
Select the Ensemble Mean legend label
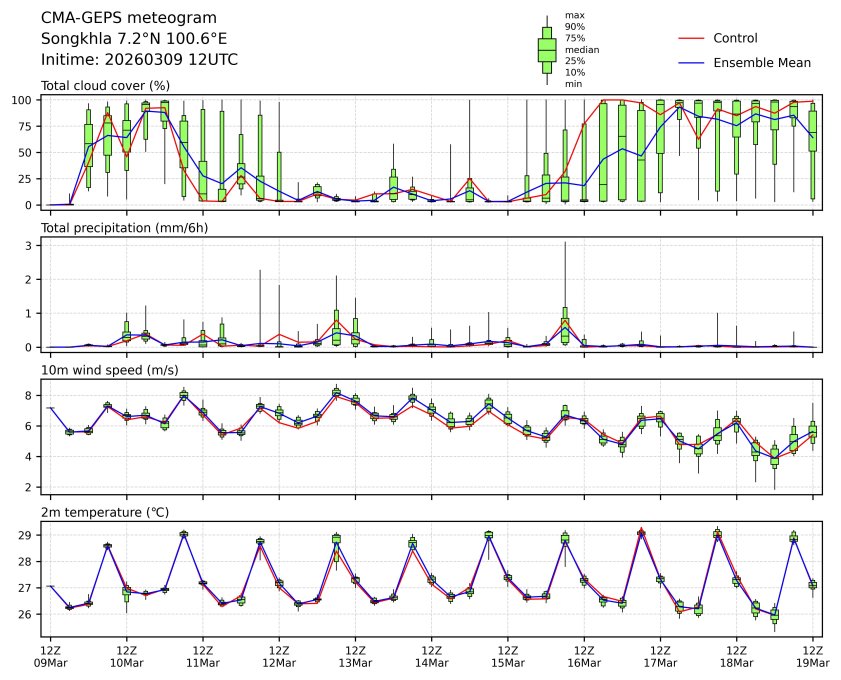click(x=761, y=62)
